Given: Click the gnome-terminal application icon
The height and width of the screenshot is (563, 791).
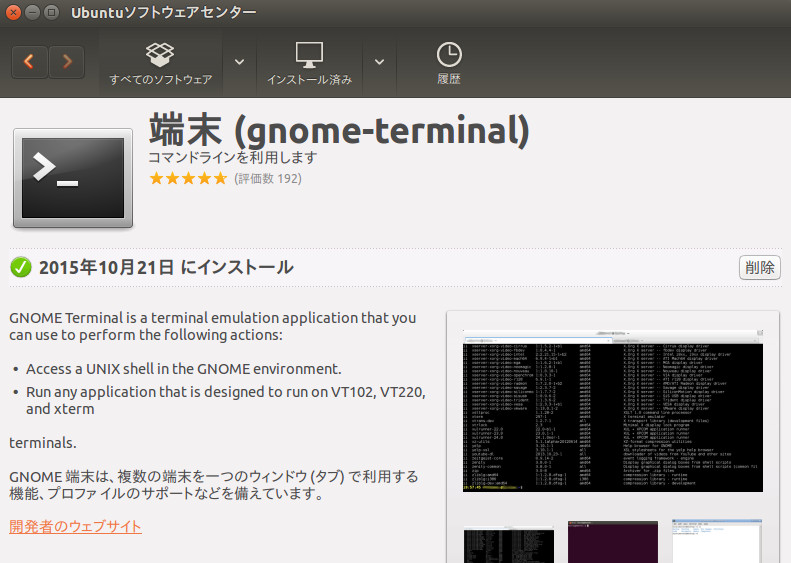Looking at the screenshot, I should pos(73,178).
